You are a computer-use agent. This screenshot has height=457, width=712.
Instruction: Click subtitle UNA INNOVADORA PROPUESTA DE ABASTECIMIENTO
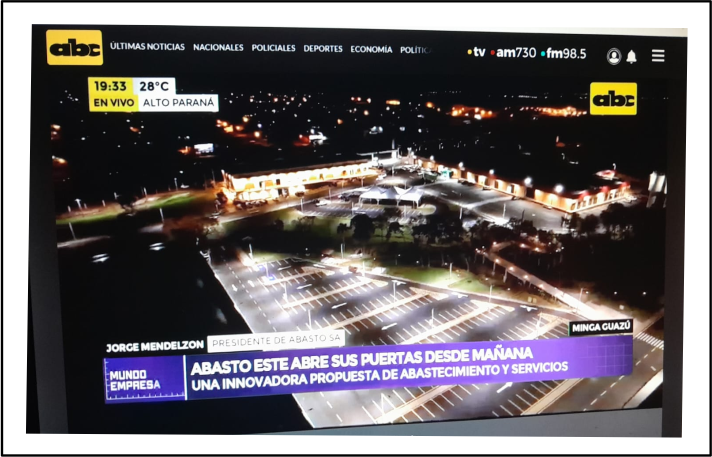pos(379,377)
